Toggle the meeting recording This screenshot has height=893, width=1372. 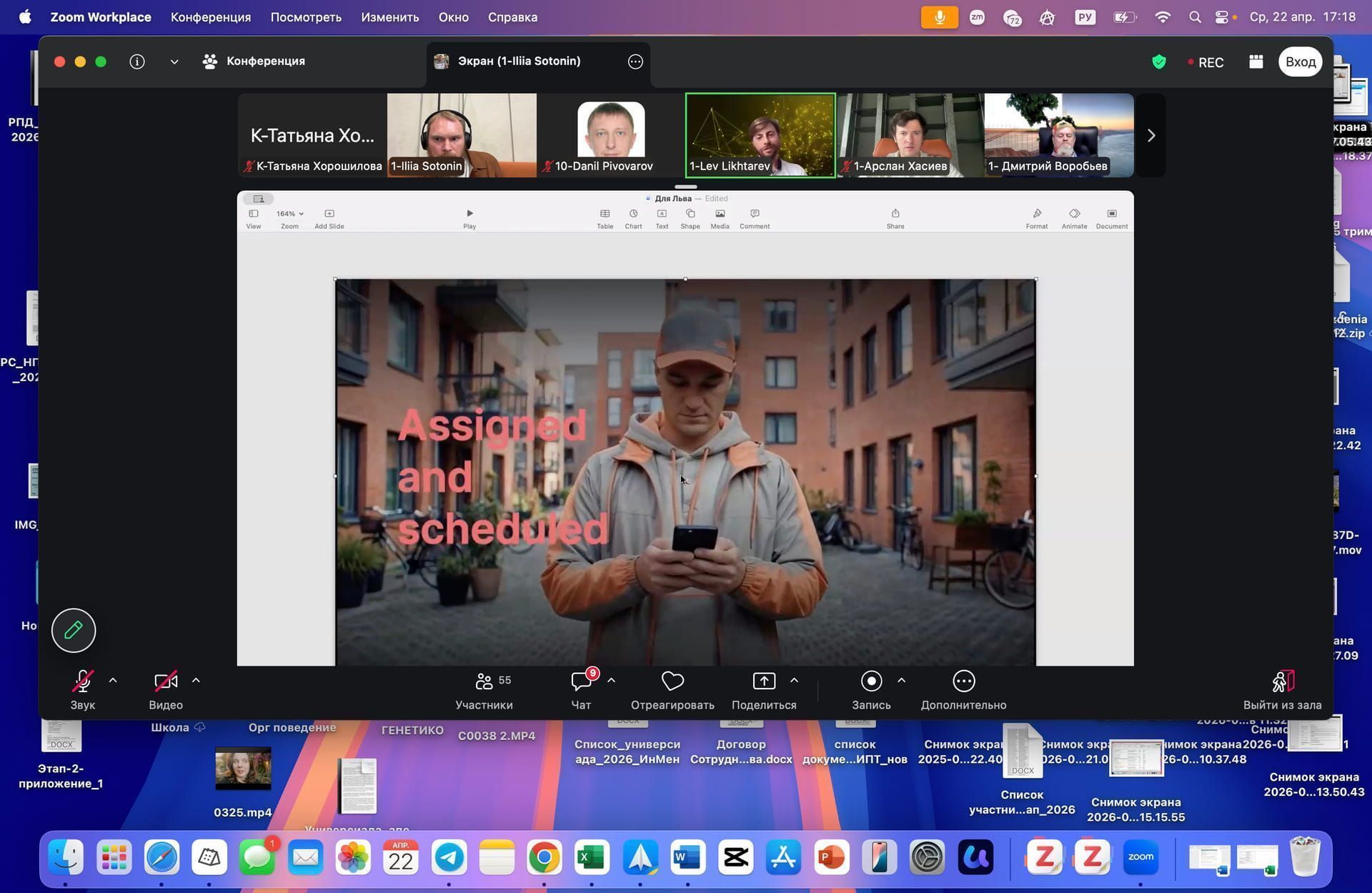(870, 681)
